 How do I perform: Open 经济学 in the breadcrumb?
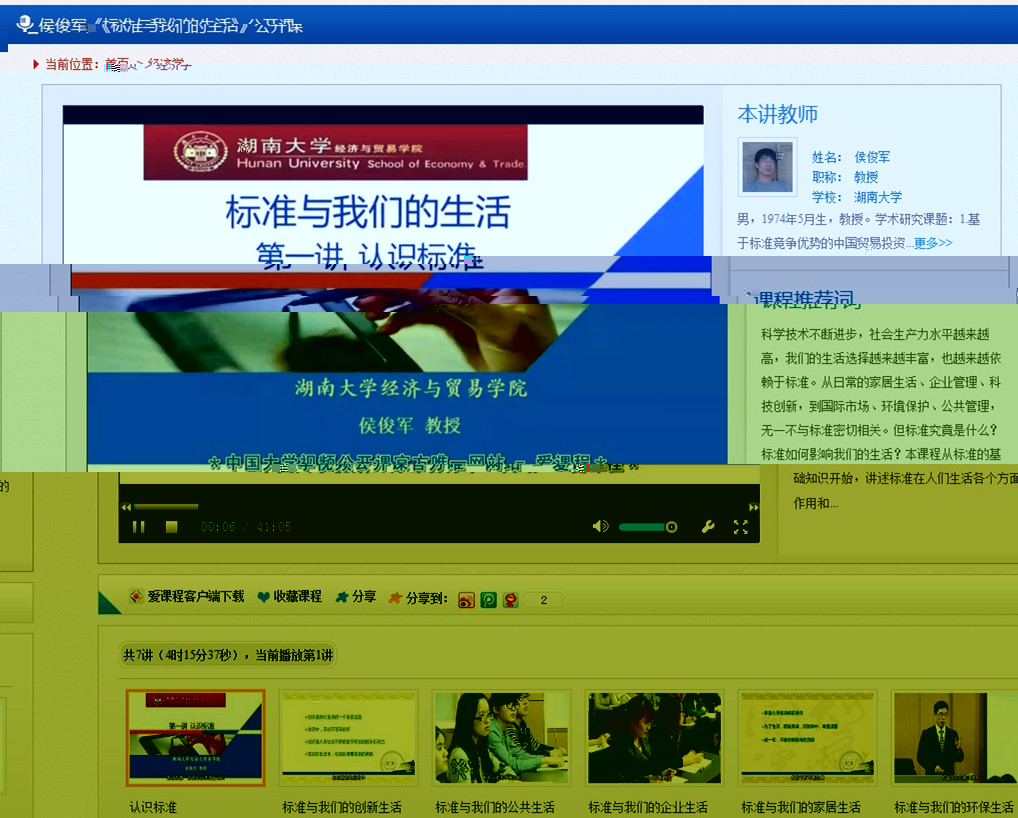click(167, 64)
